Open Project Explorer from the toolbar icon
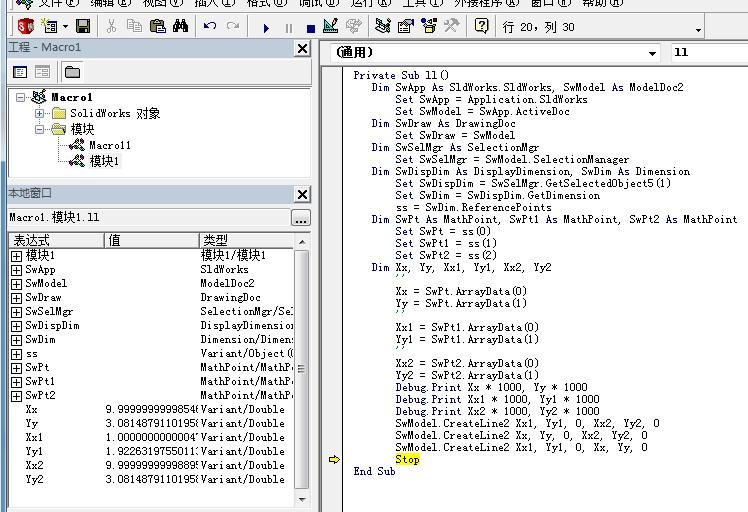The image size is (748, 512). click(x=383, y=26)
